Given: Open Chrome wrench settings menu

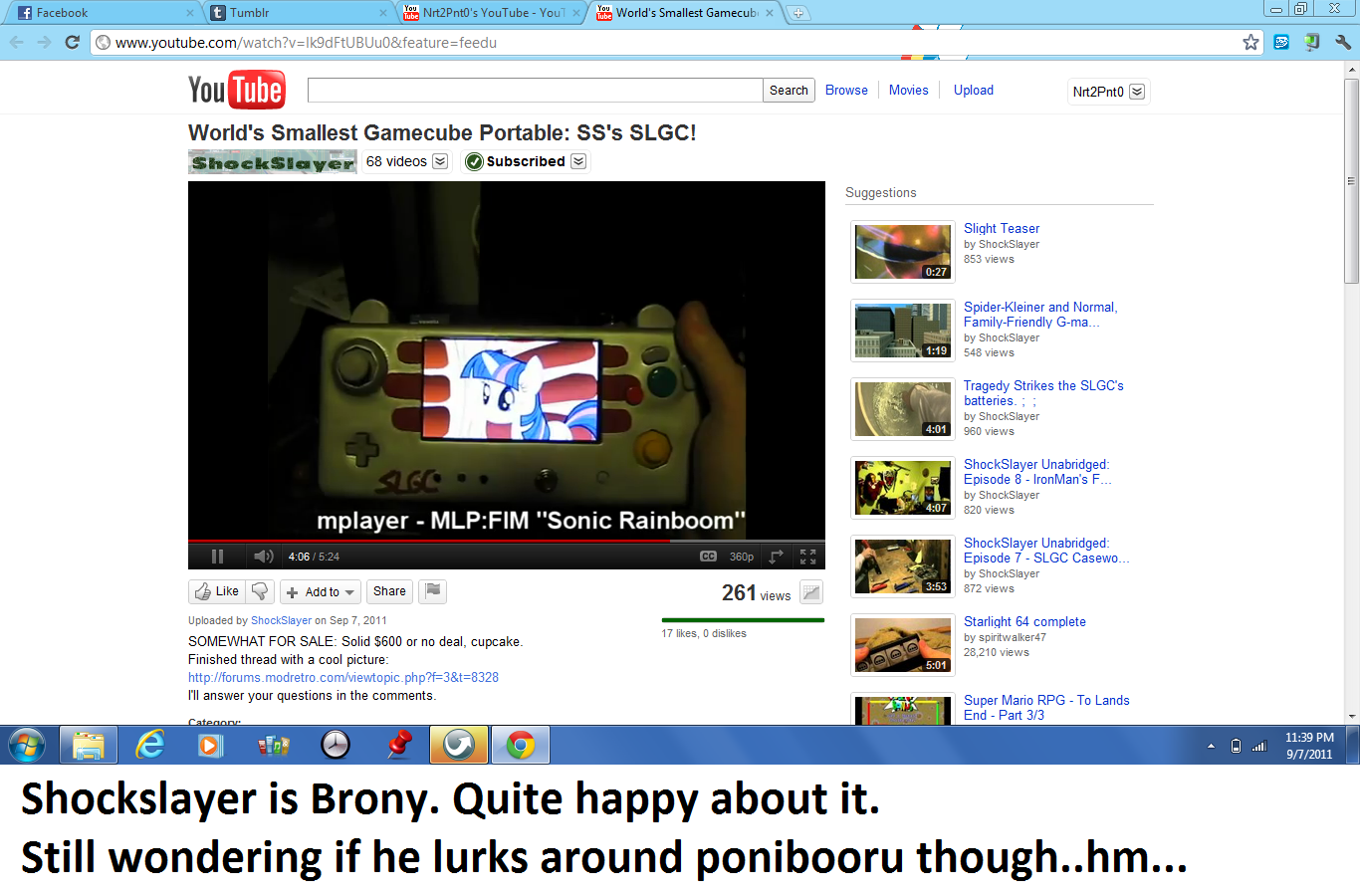Looking at the screenshot, I should coord(1343,42).
